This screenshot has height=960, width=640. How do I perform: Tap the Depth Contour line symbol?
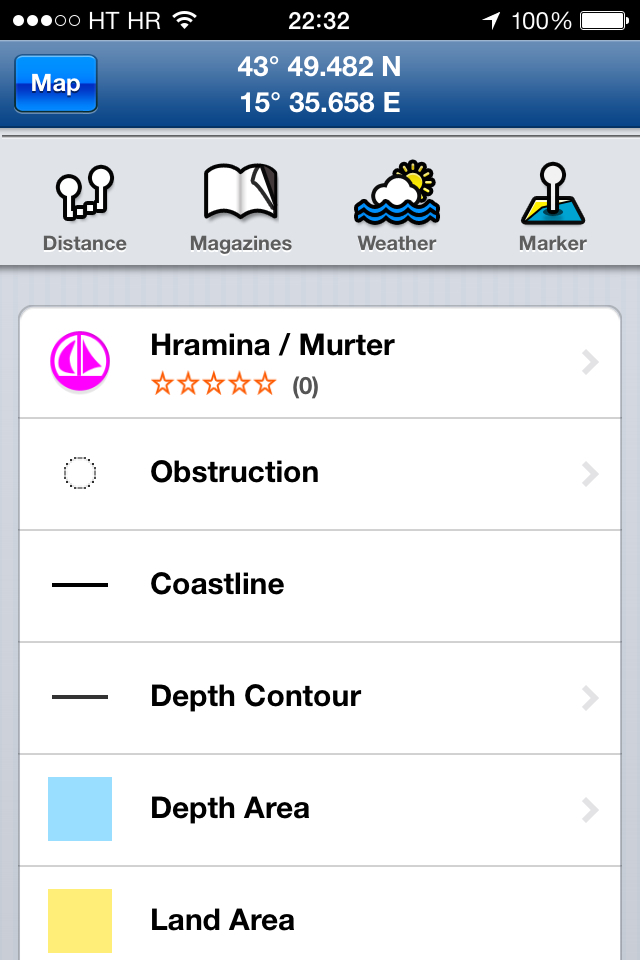coord(80,697)
